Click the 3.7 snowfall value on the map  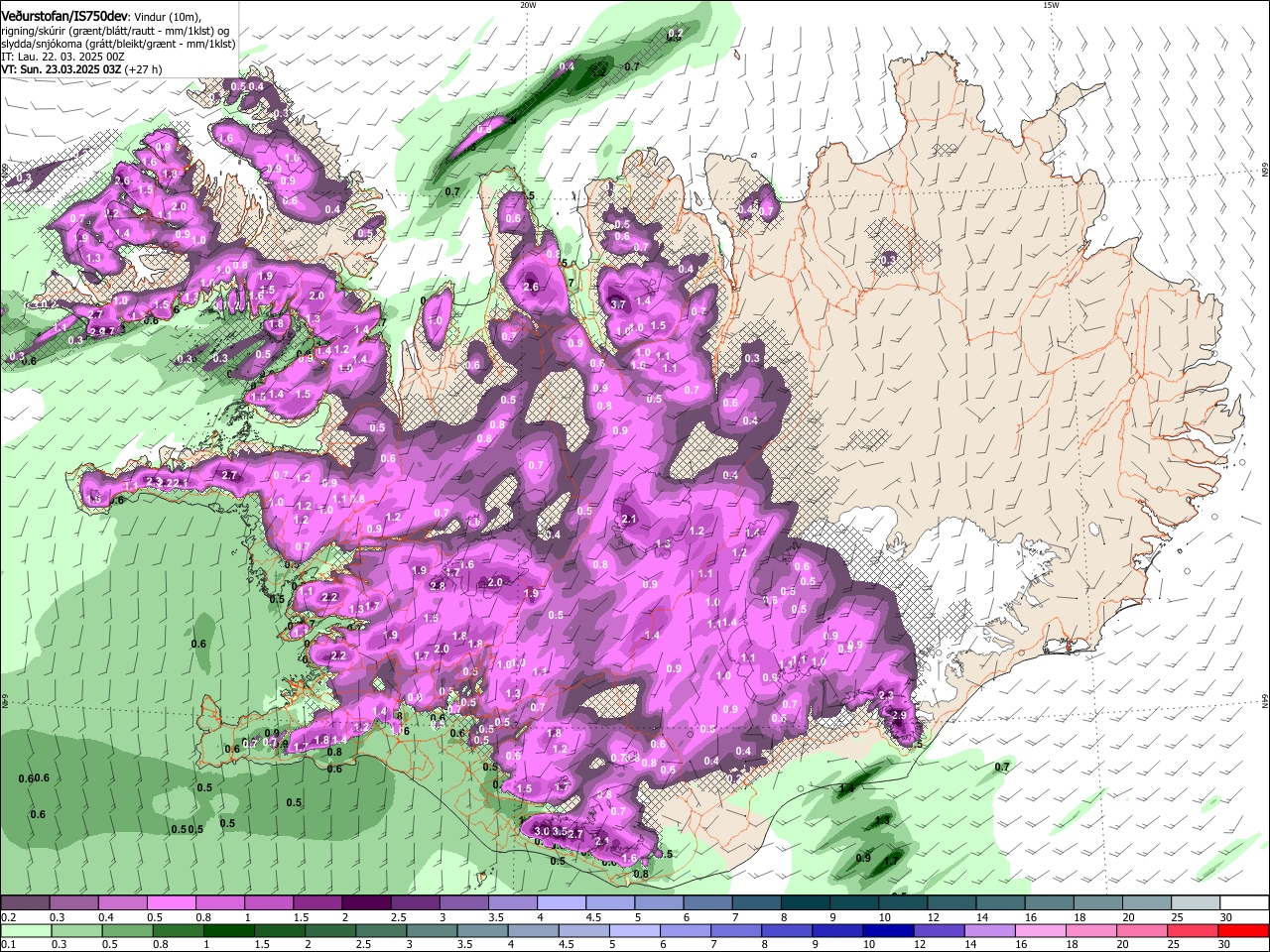pyautogui.click(x=618, y=304)
